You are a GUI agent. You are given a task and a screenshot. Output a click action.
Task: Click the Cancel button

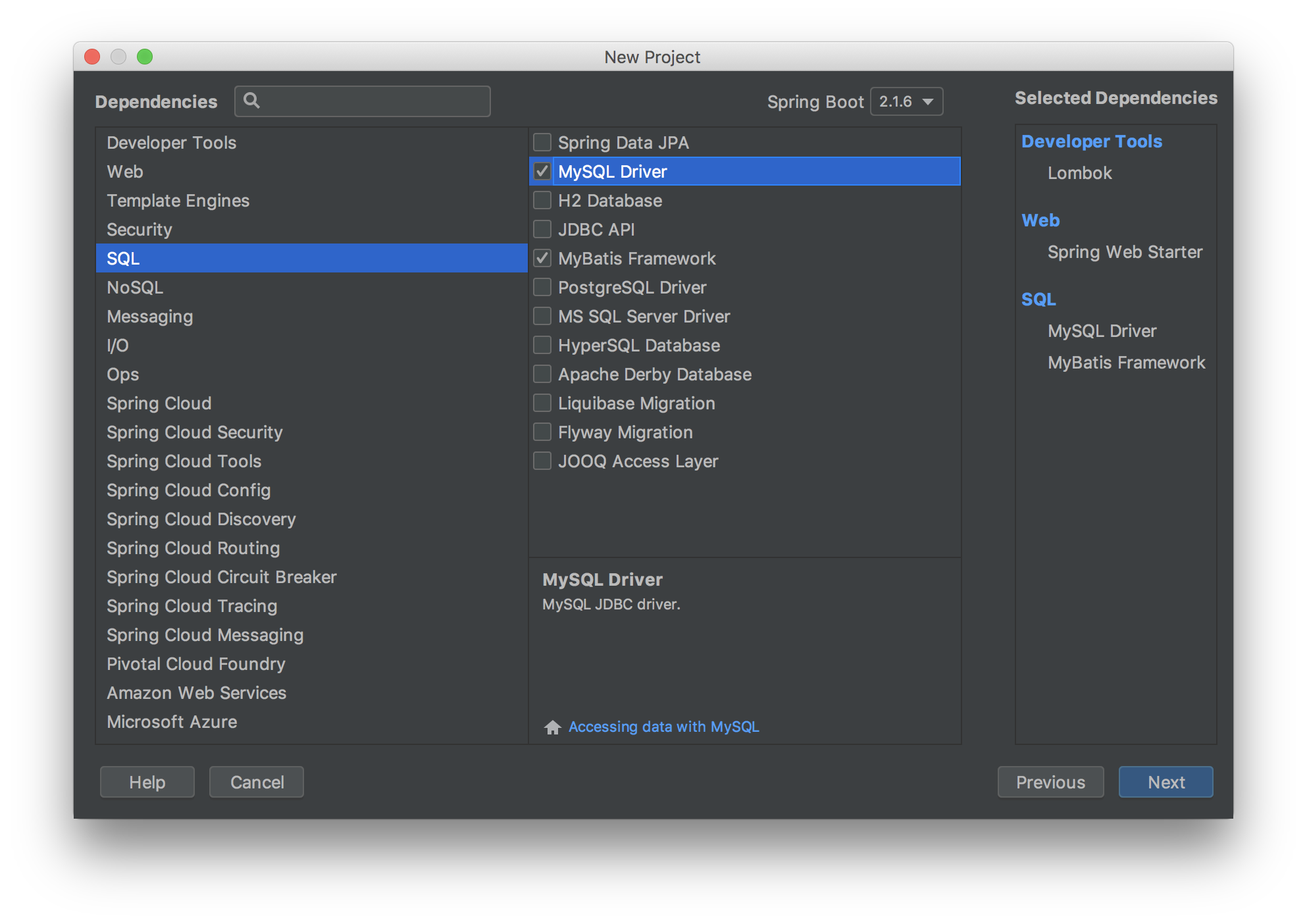click(x=257, y=782)
